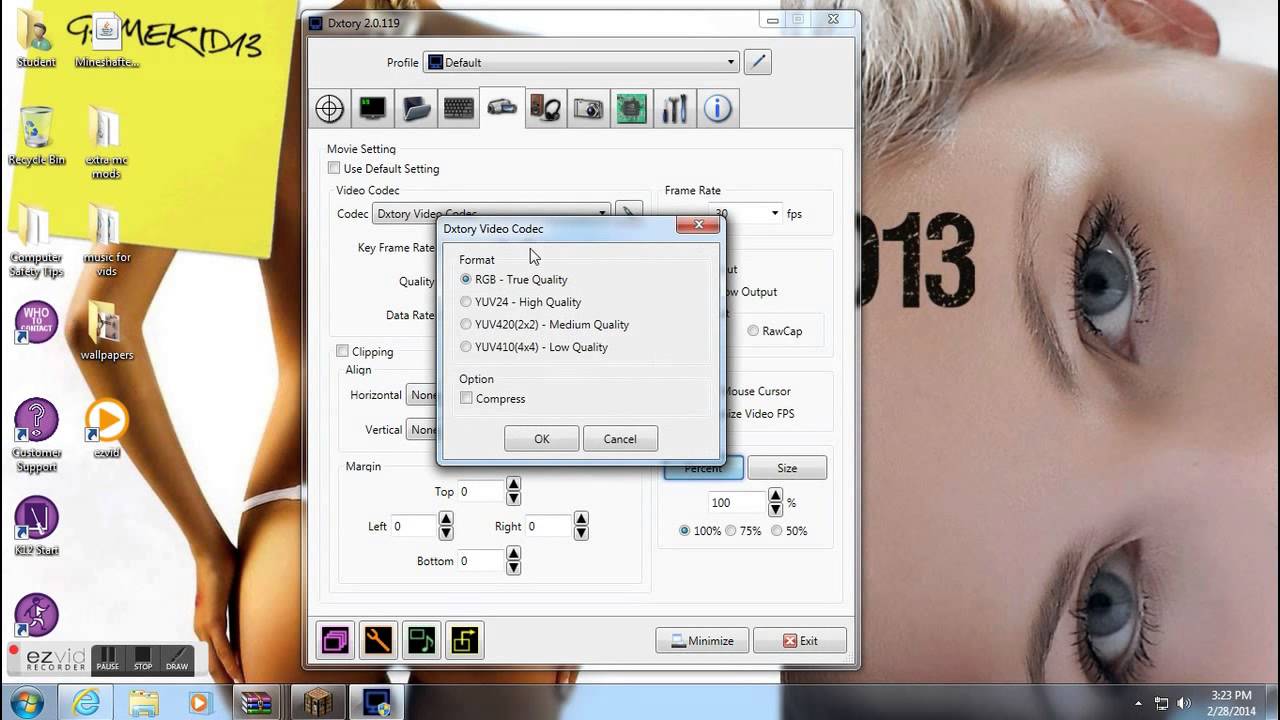Expand the Frame Rate fps dropdown
The height and width of the screenshot is (720, 1280).
(774, 213)
